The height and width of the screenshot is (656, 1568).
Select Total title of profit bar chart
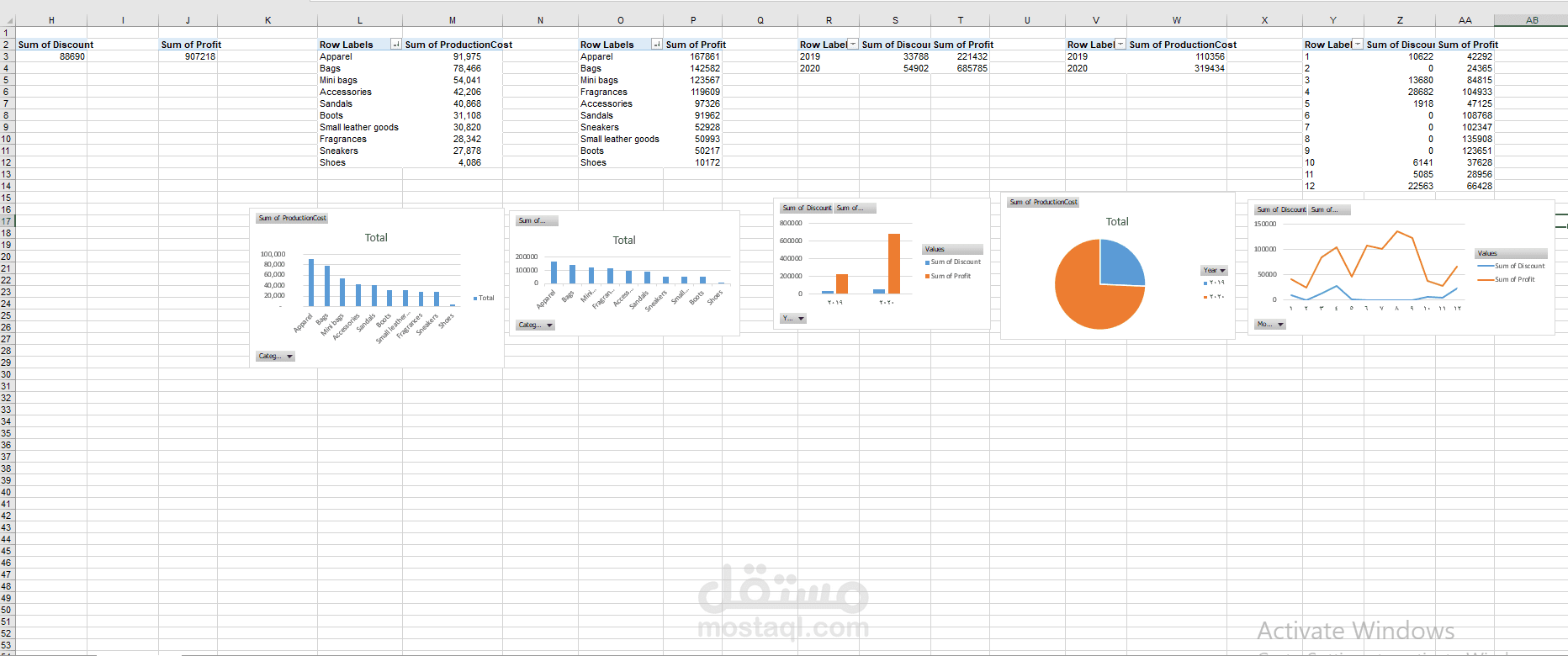coord(624,241)
